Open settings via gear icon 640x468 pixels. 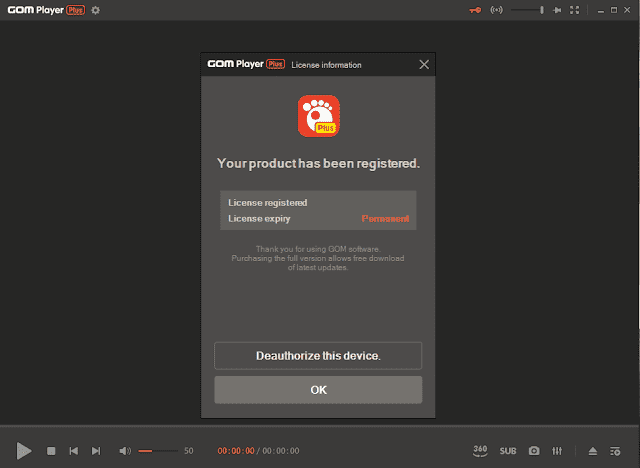pos(96,10)
